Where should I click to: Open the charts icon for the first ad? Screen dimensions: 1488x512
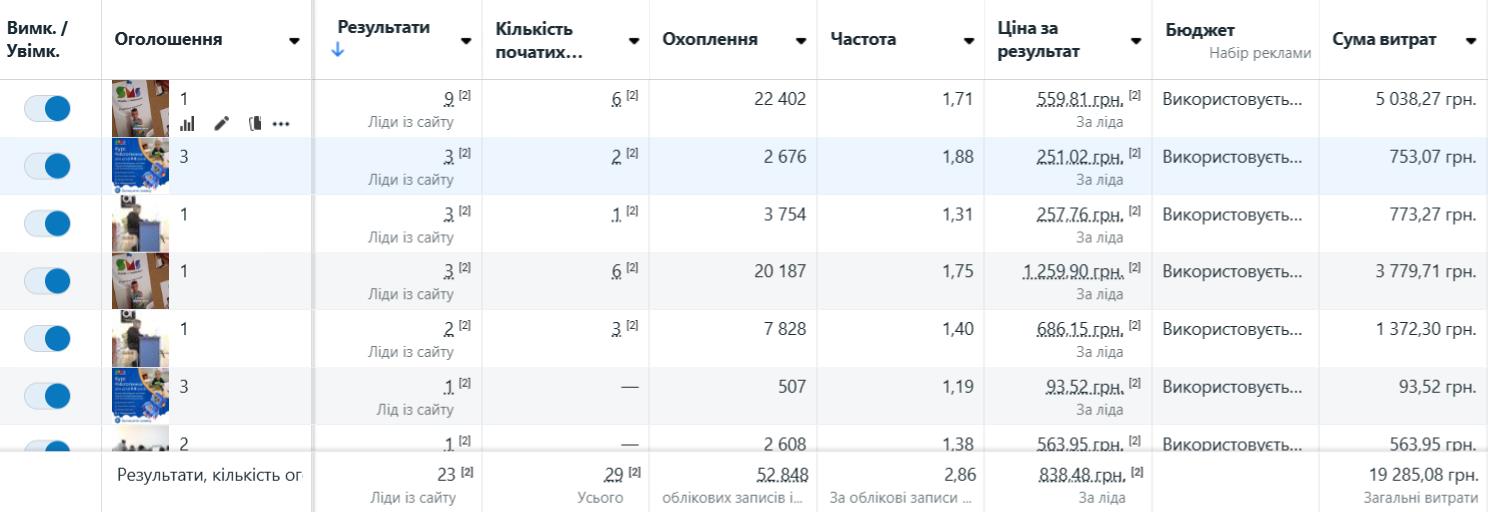[x=187, y=124]
